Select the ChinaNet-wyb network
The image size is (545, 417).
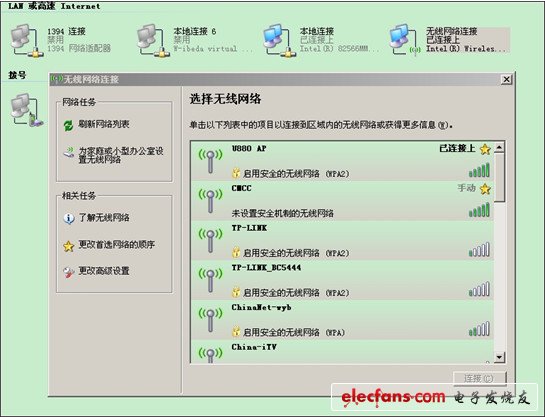tap(342, 320)
